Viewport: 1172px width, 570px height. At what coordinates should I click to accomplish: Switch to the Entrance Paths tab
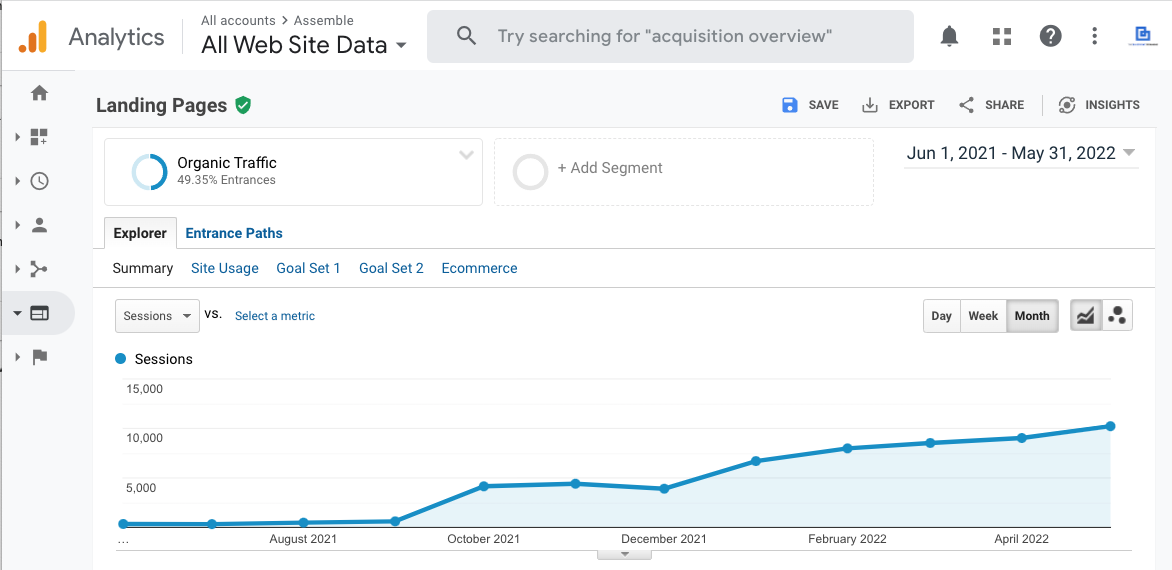click(234, 233)
